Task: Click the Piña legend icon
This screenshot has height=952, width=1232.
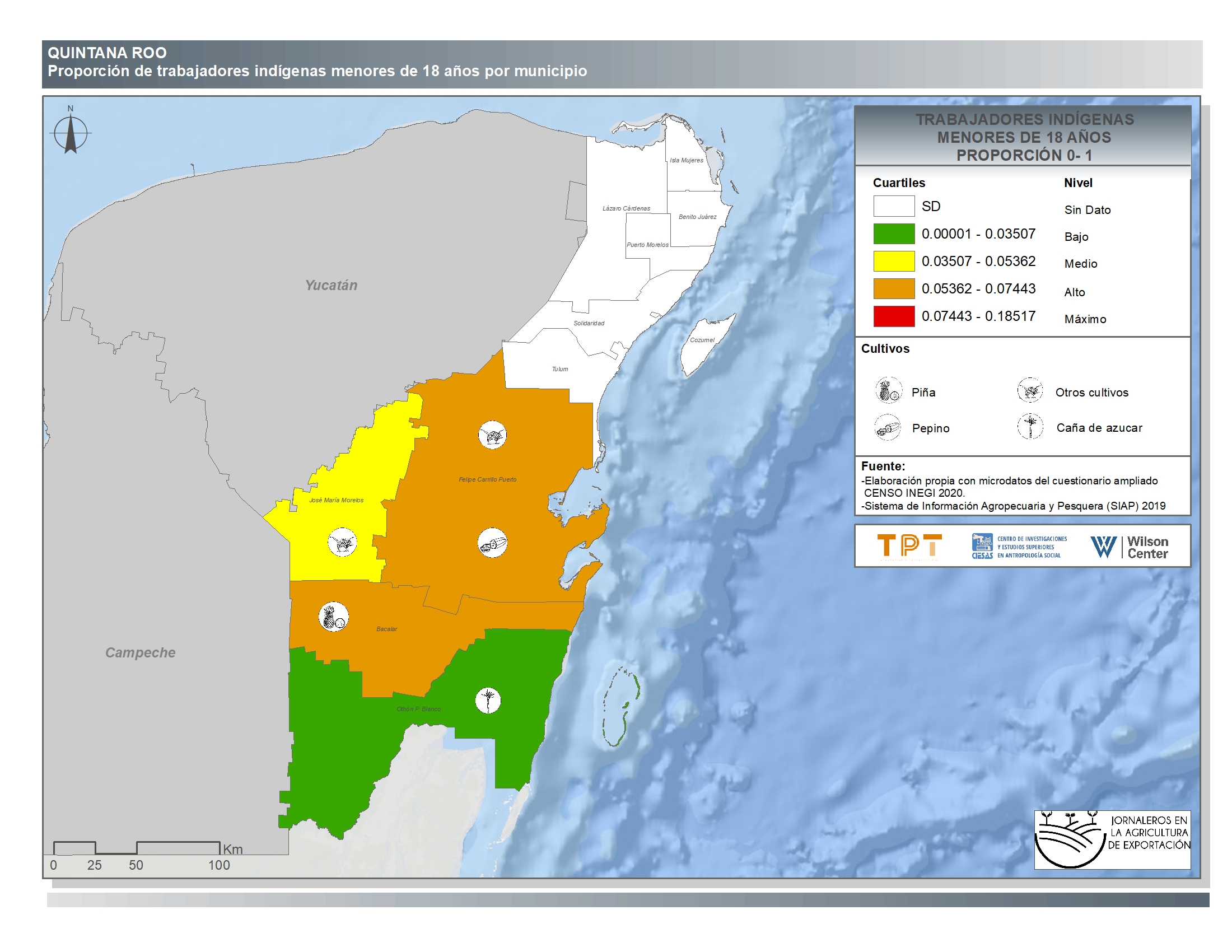Action: click(x=889, y=390)
